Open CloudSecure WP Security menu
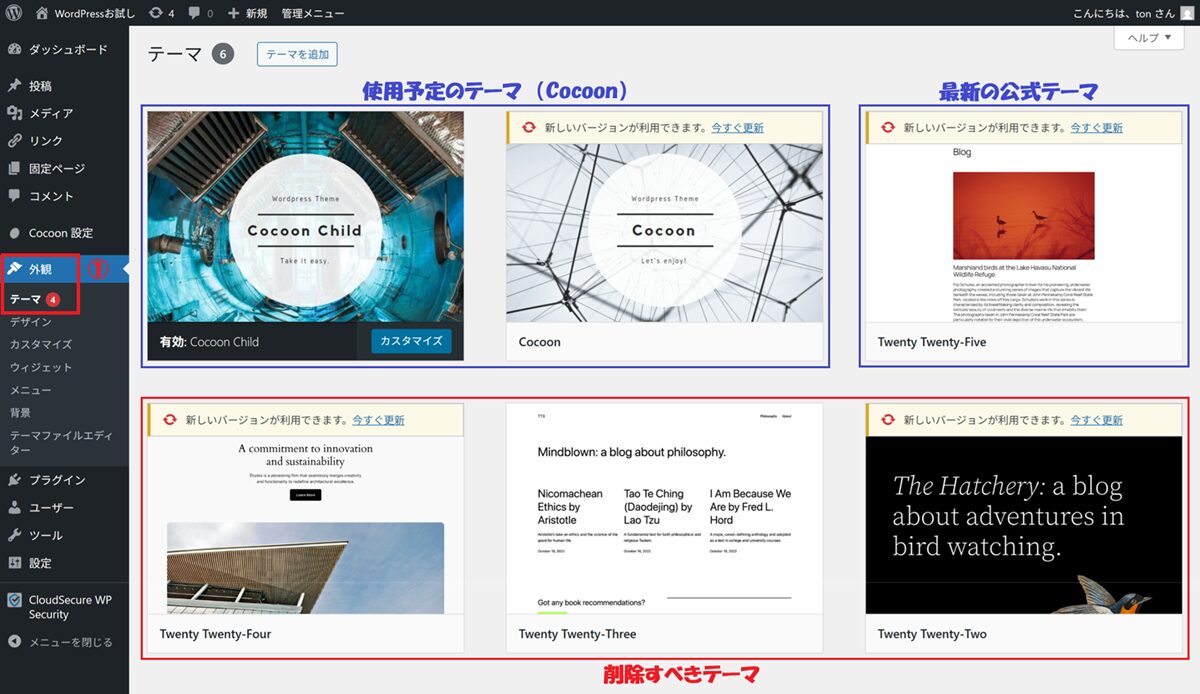This screenshot has height=694, width=1200. [x=68, y=607]
